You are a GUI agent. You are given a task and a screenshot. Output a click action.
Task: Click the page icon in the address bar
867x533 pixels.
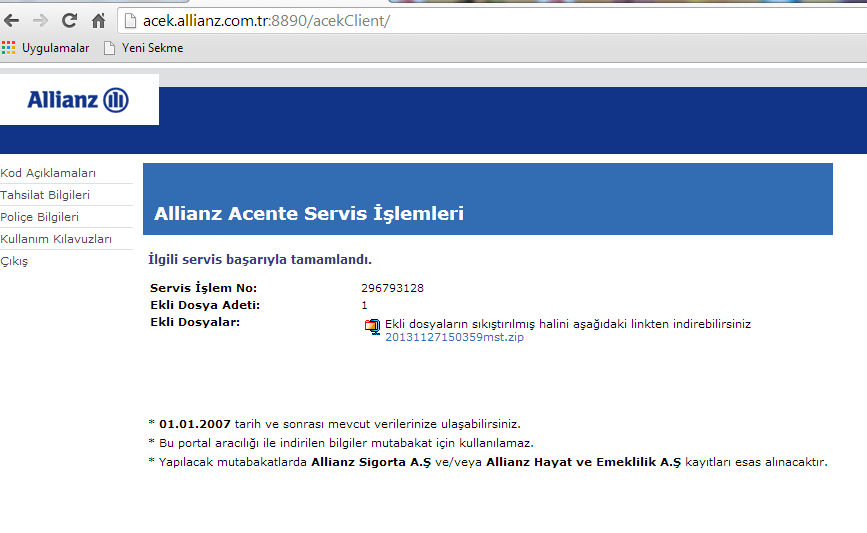click(128, 21)
